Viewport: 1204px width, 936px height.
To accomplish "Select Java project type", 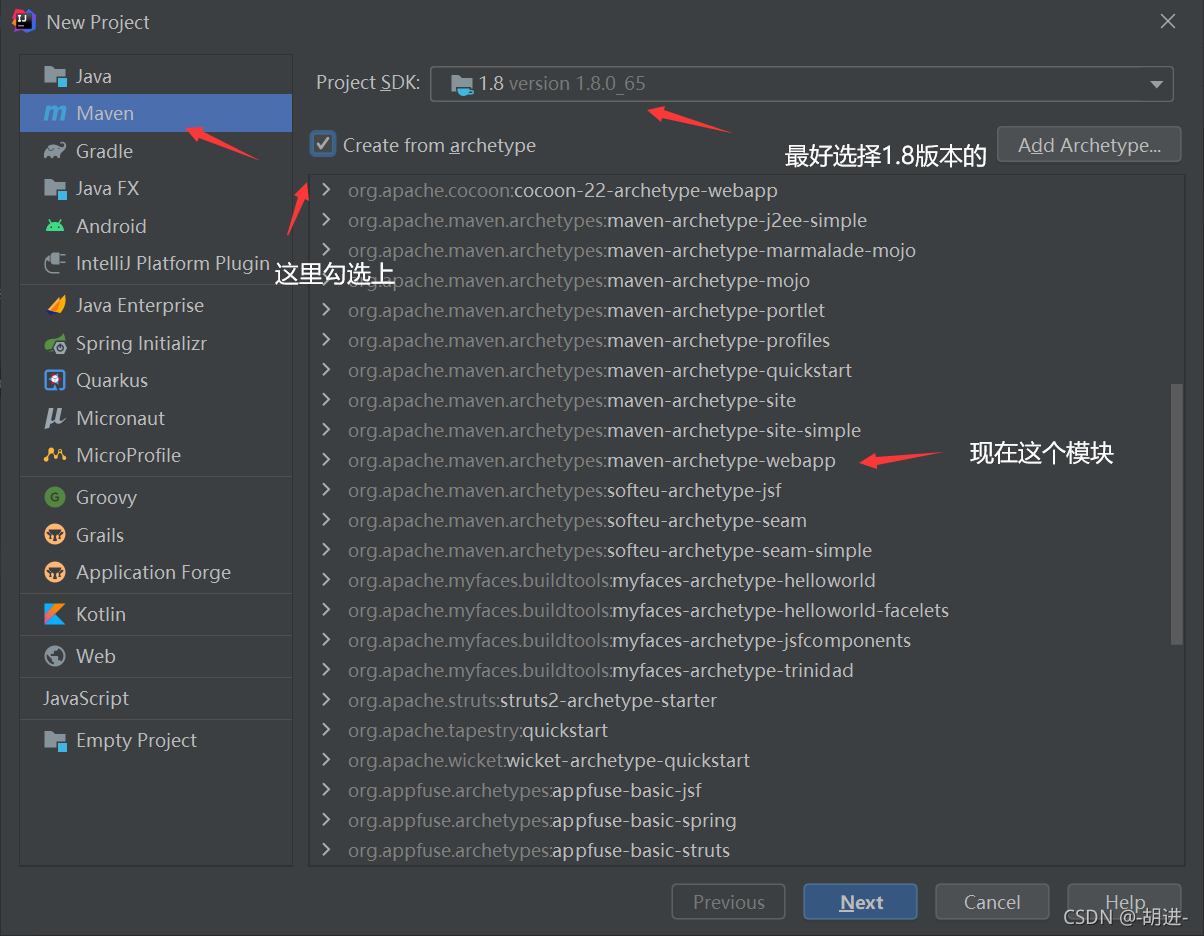I will tap(156, 76).
